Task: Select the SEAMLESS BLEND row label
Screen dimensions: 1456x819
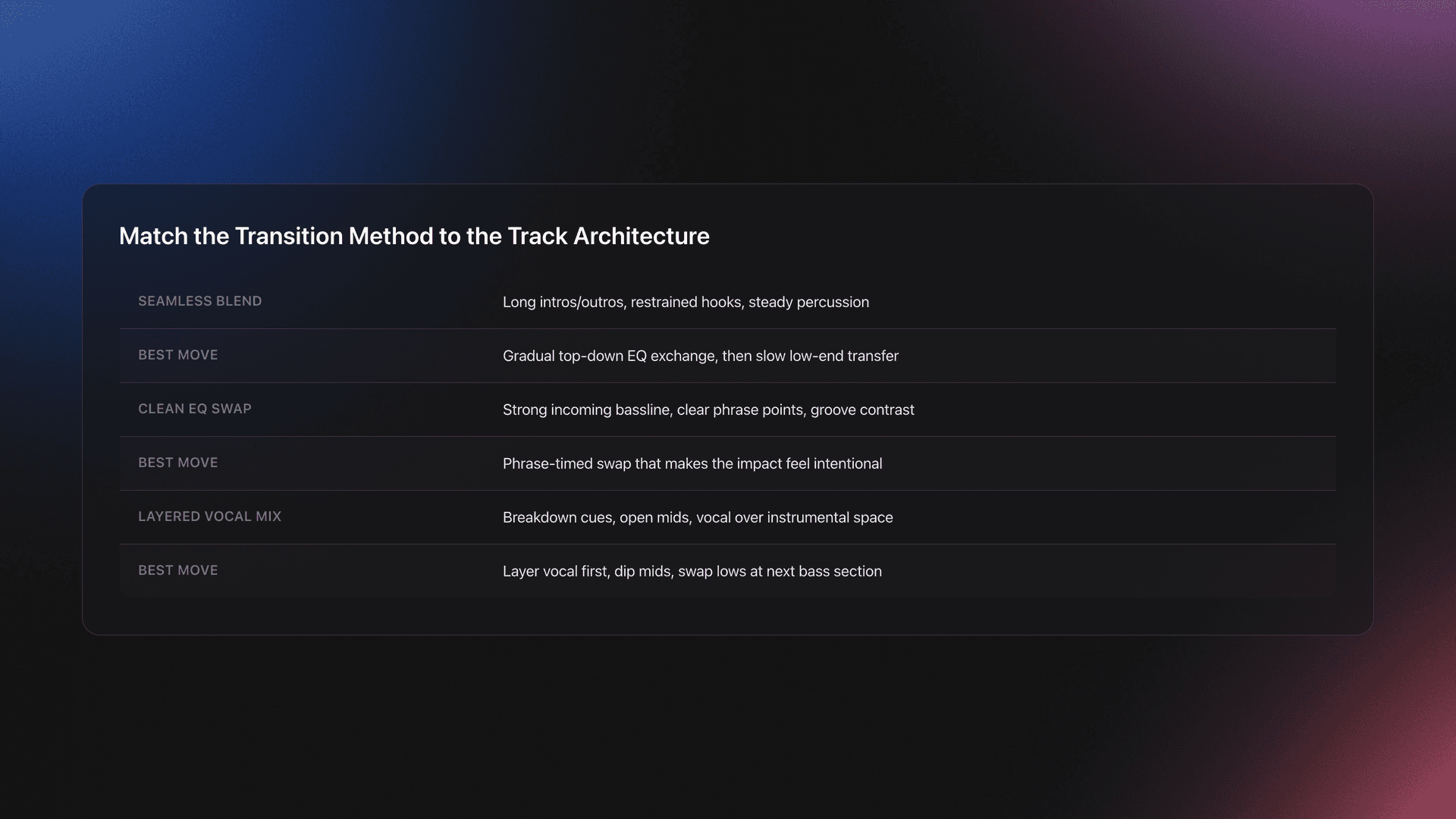Action: point(199,301)
